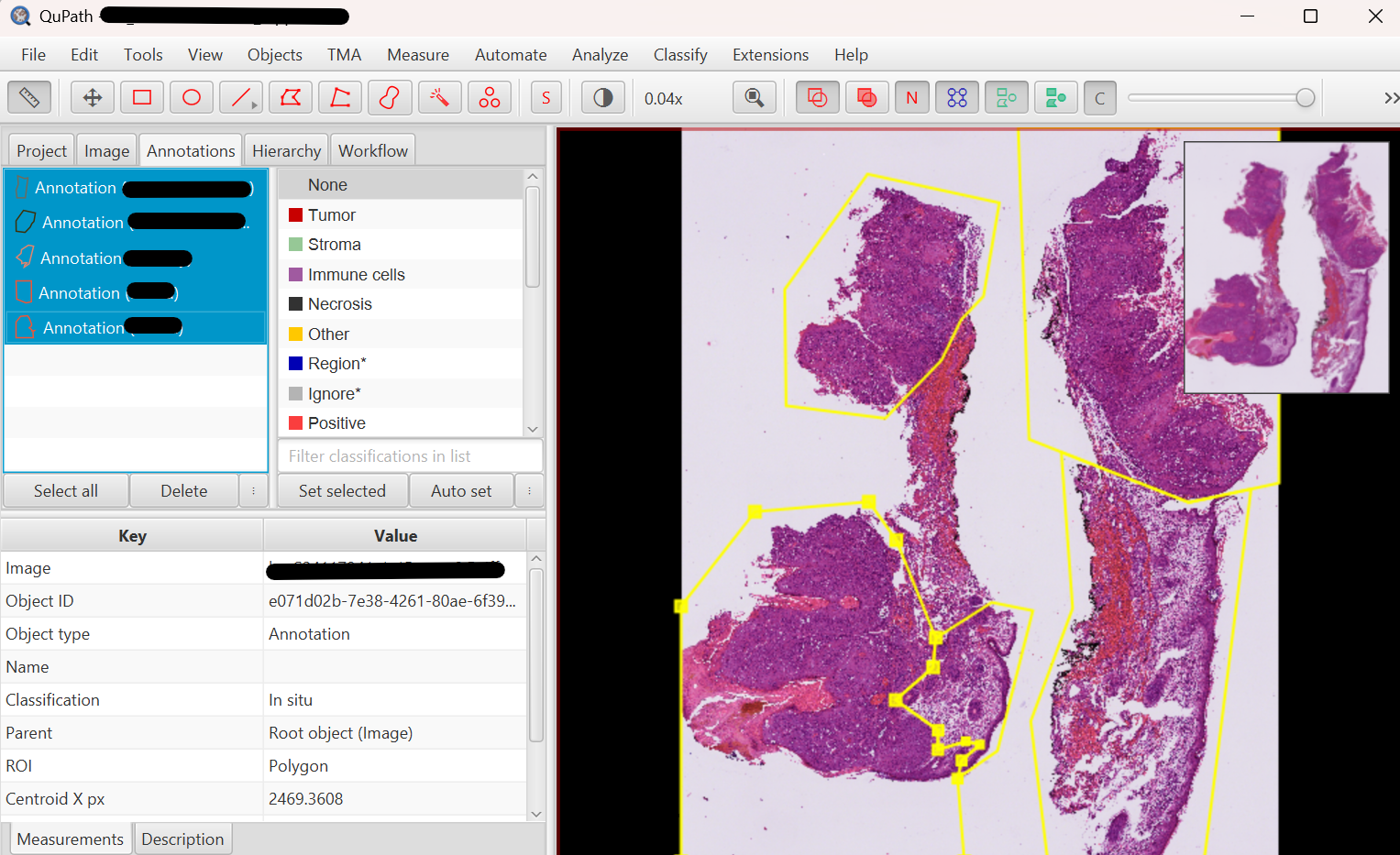Select the Line annotation tool
The image size is (1400, 855).
(241, 97)
